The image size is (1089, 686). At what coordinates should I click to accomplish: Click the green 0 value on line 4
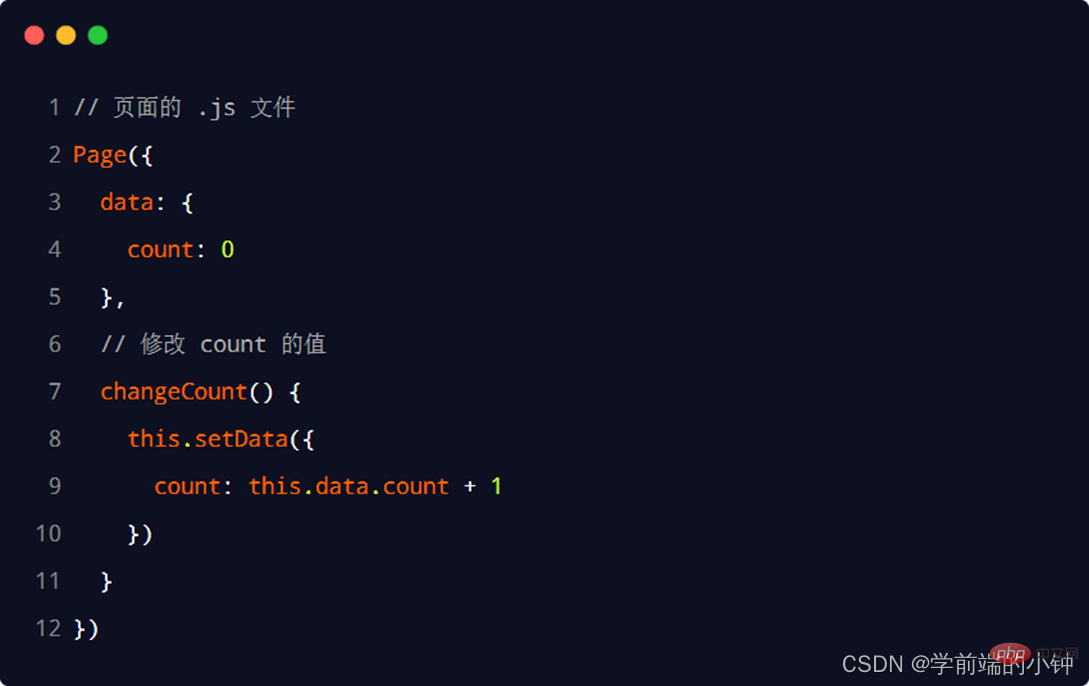click(228, 250)
